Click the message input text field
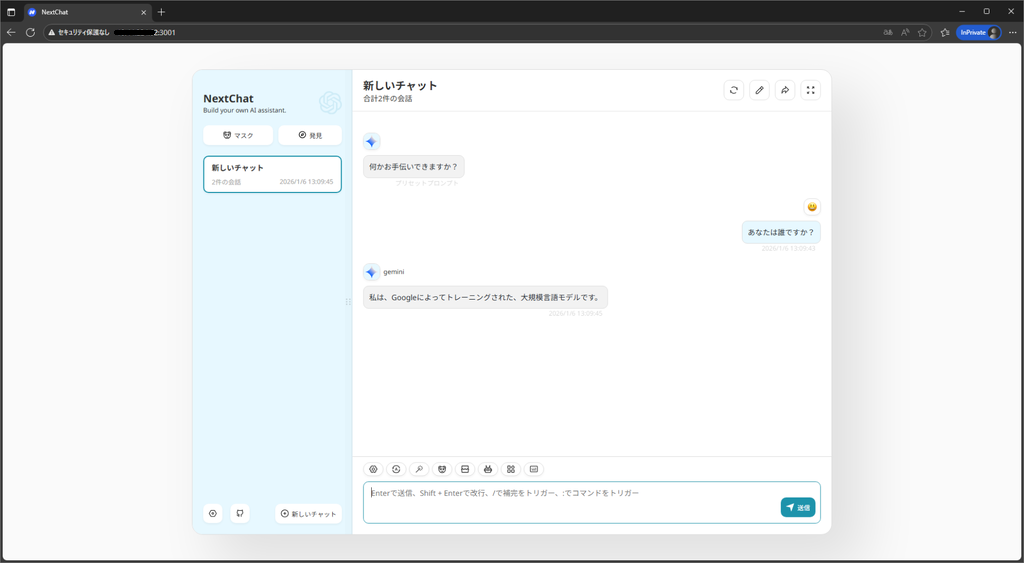This screenshot has width=1024, height=563. click(570, 501)
